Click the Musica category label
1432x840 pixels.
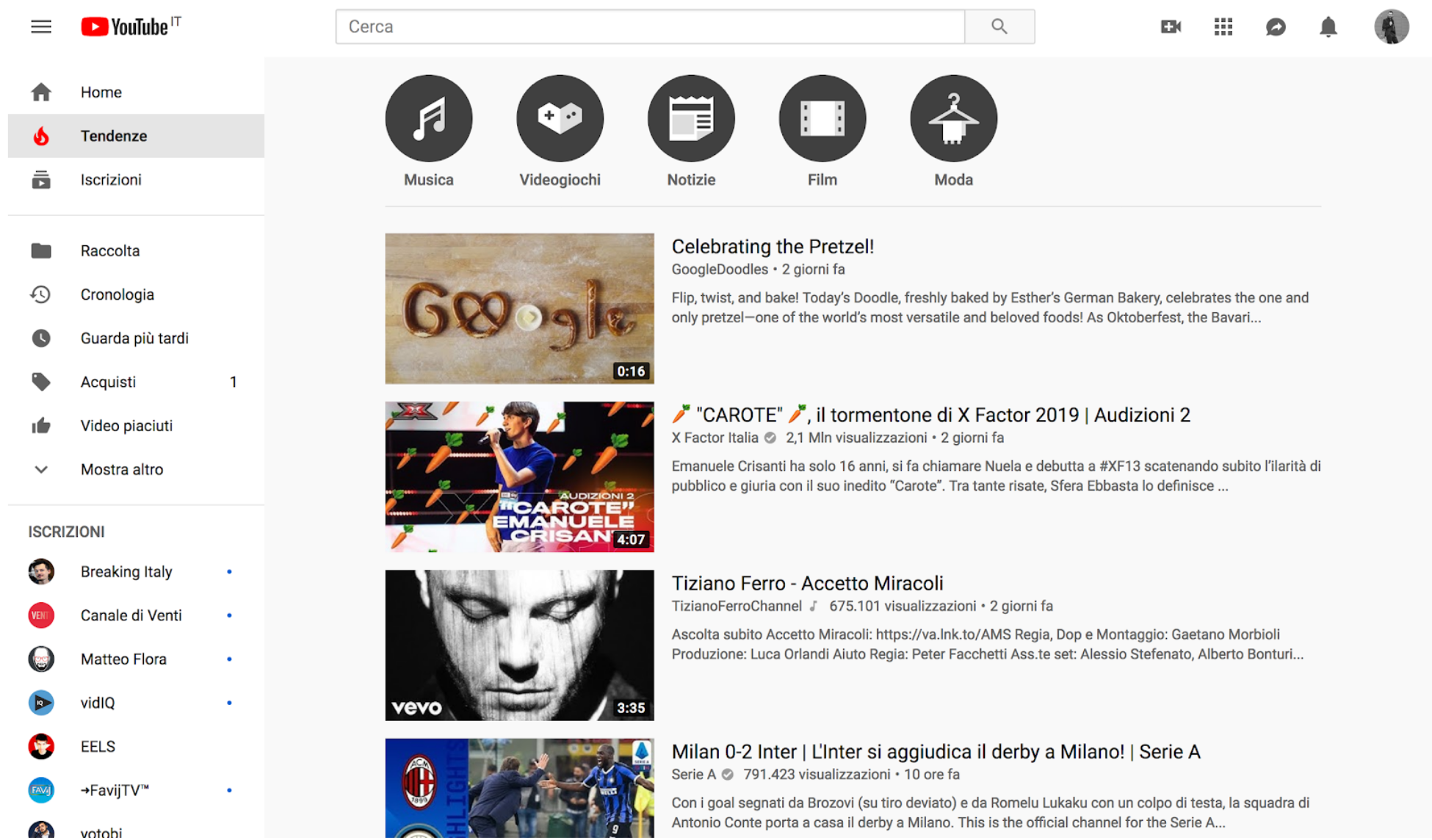click(429, 180)
